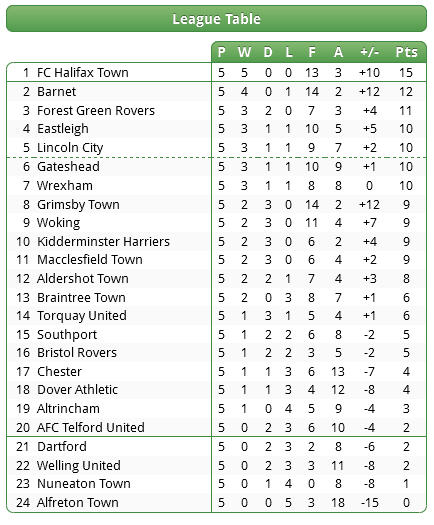This screenshot has width=434, height=525.
Task: Open Dartford team entry
Action: pyautogui.click(x=62, y=447)
